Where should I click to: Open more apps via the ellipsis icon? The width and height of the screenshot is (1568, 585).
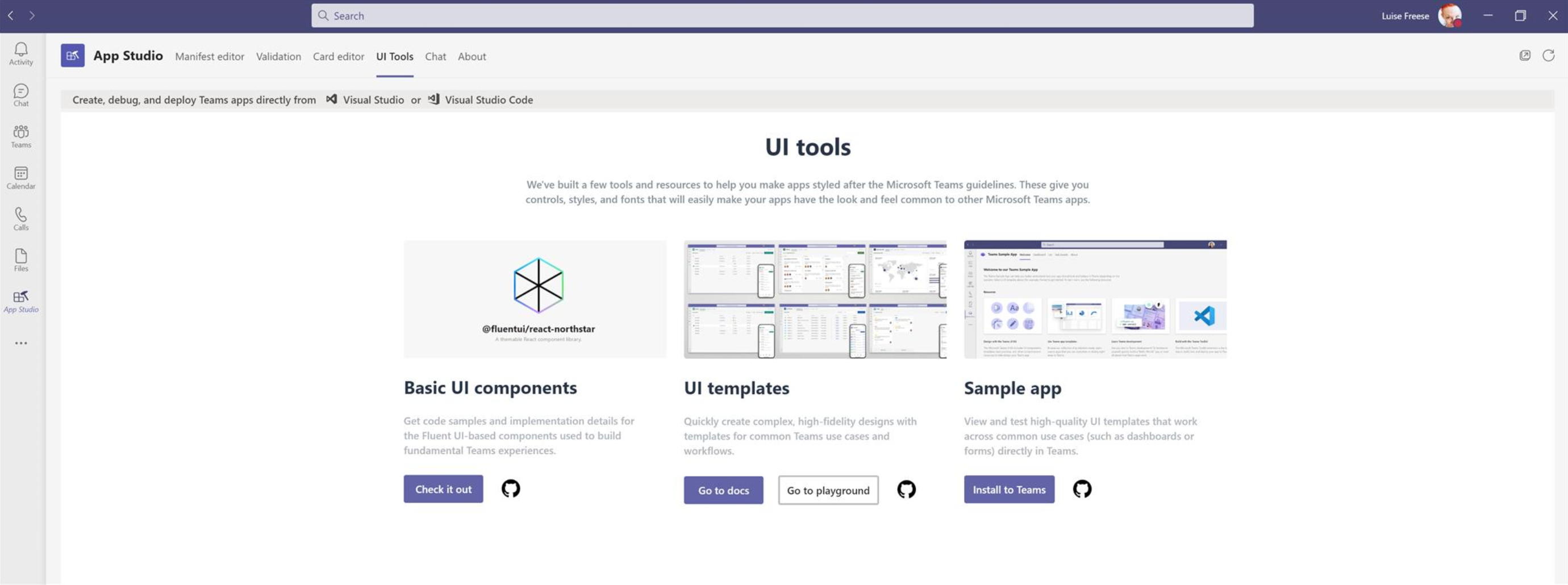pos(20,342)
